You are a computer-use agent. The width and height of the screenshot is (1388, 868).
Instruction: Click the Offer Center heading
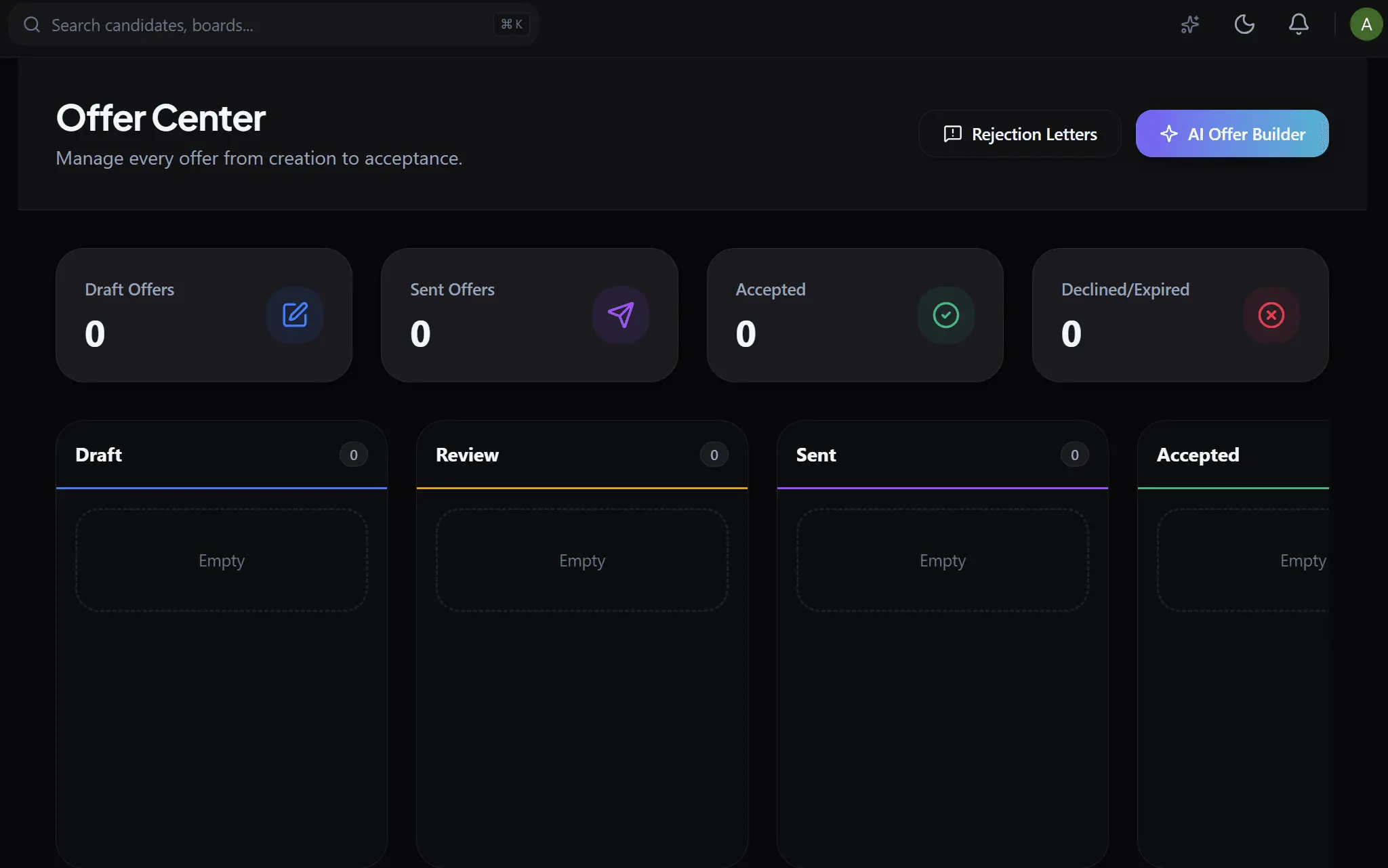(161, 118)
